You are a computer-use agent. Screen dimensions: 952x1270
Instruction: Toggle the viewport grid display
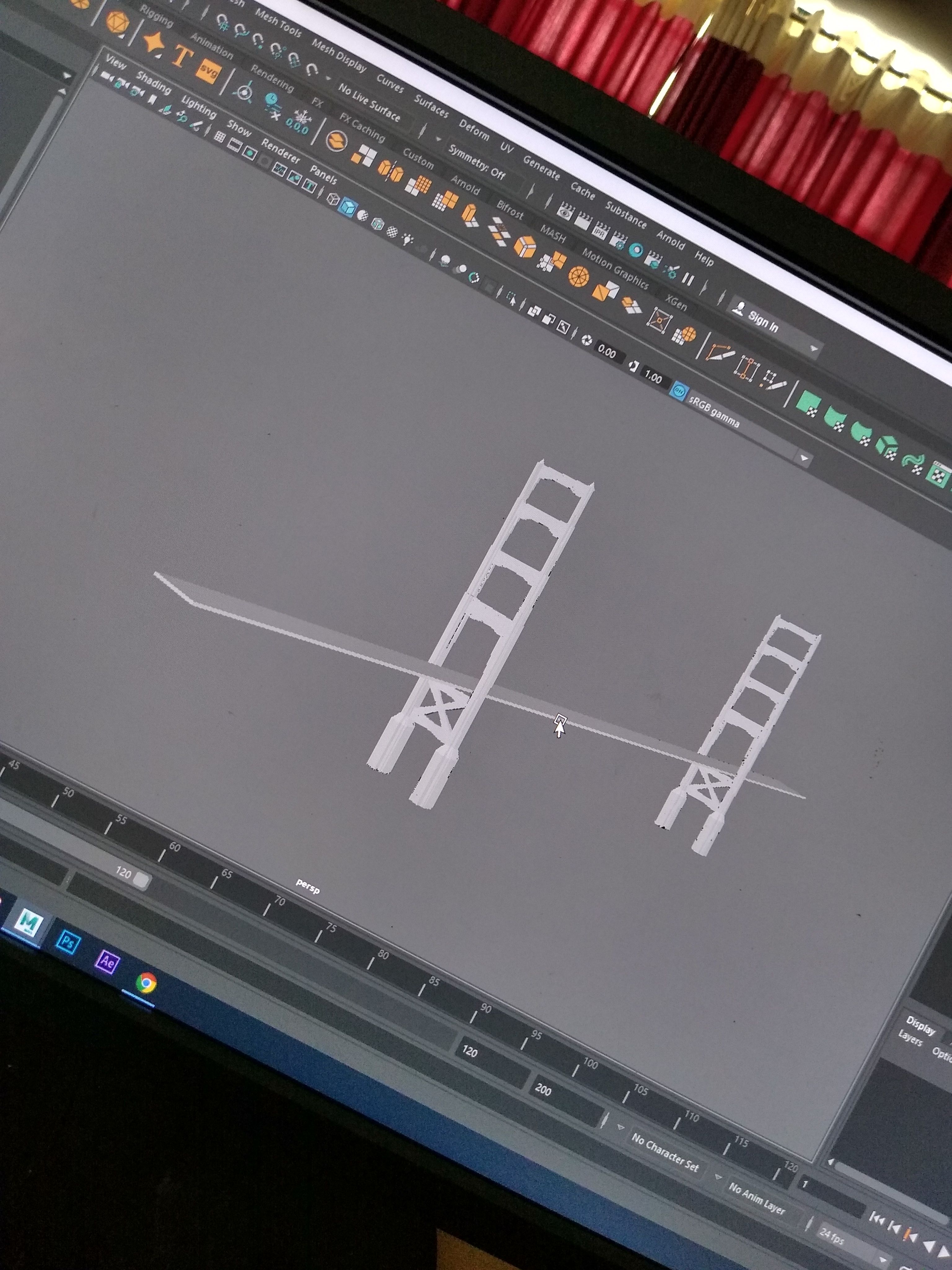(x=219, y=136)
